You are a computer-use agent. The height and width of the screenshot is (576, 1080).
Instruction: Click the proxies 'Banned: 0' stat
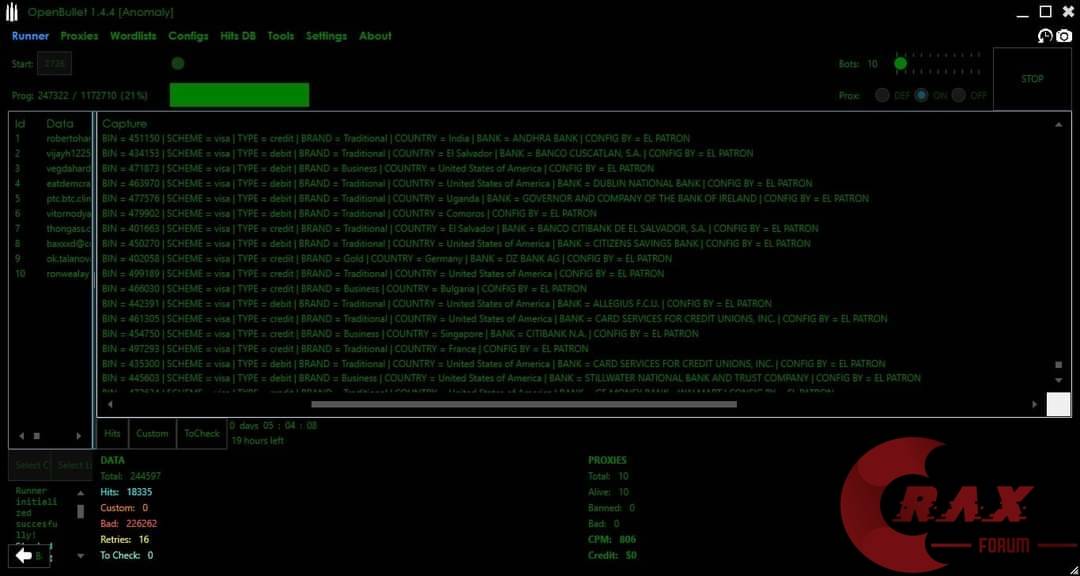coord(612,508)
